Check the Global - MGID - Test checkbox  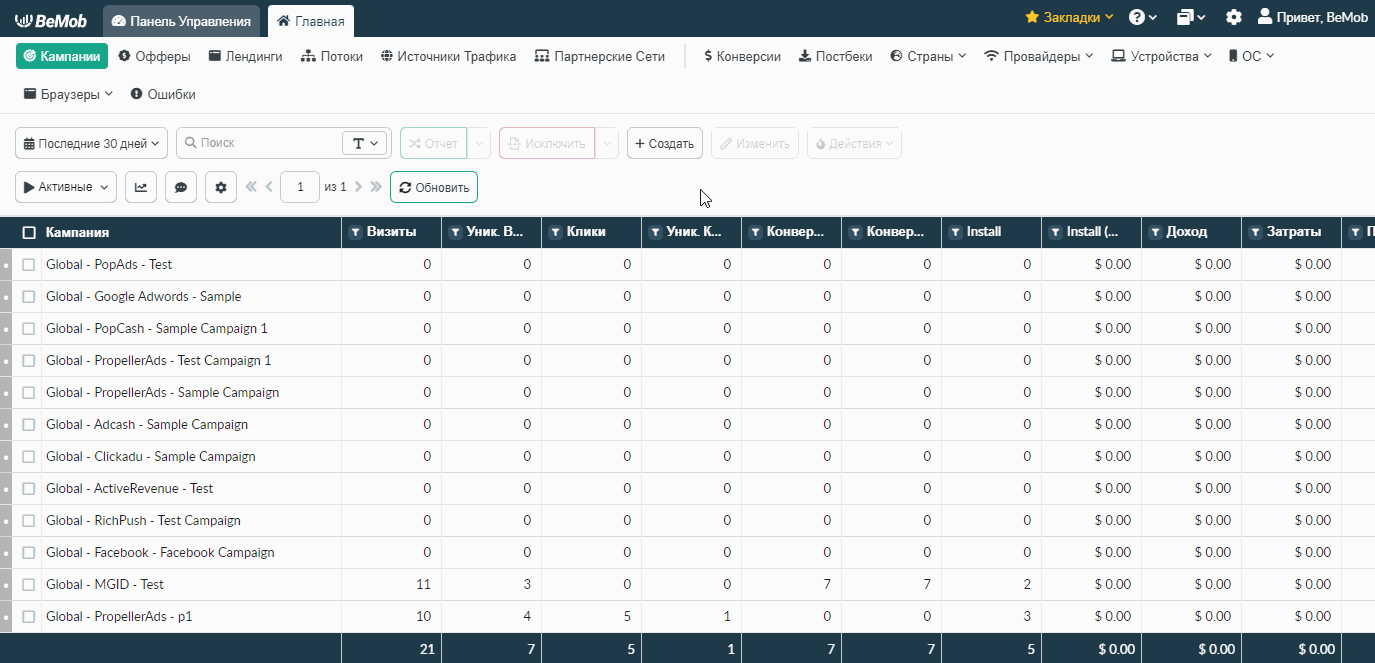coord(29,584)
